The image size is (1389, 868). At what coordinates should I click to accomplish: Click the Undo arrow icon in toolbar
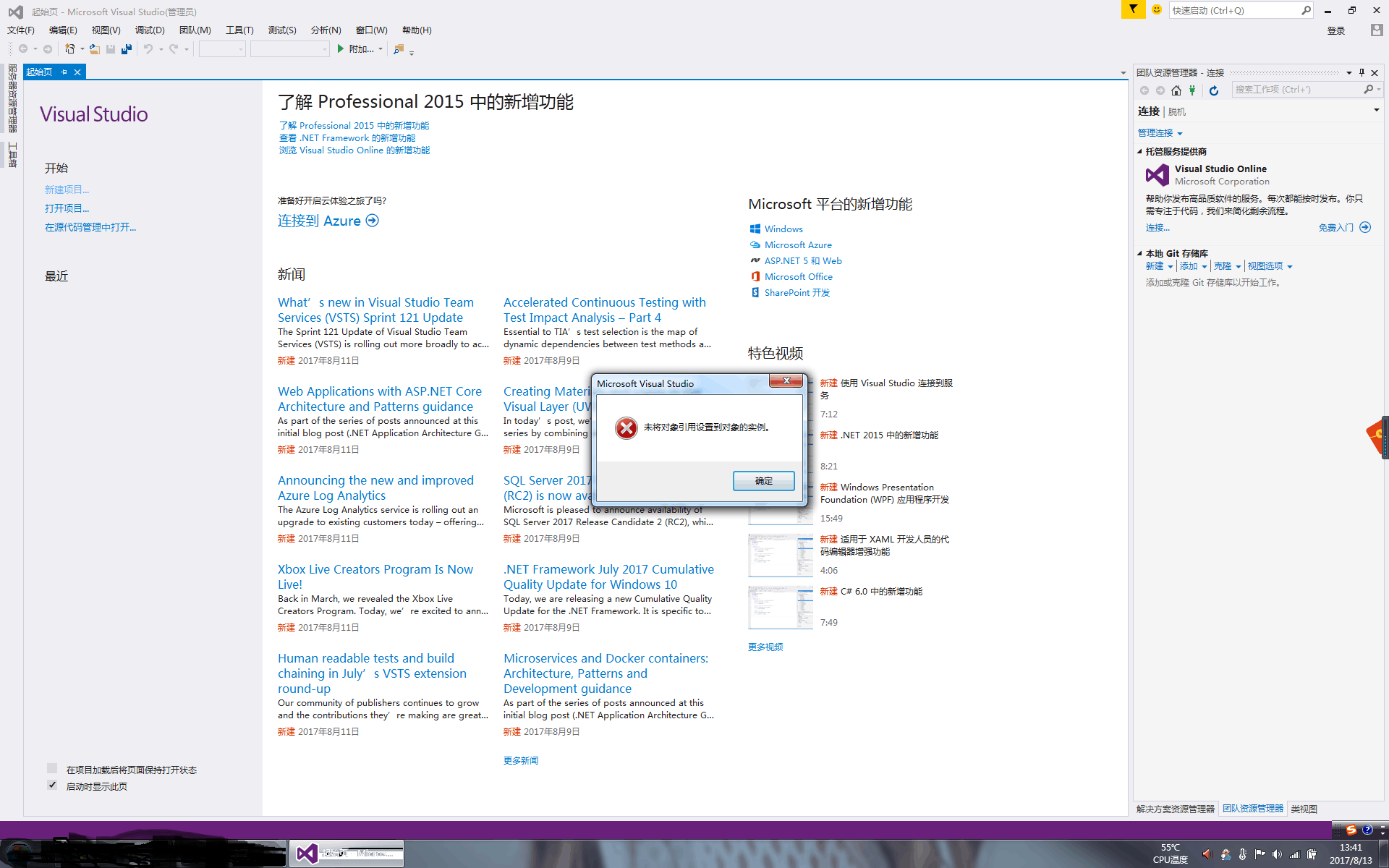coord(148,49)
